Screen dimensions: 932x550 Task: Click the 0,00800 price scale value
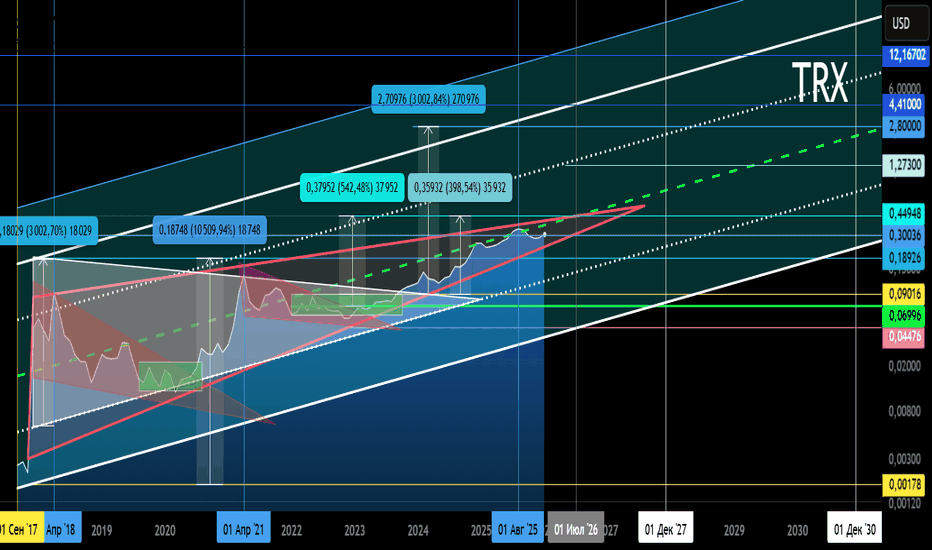905,411
